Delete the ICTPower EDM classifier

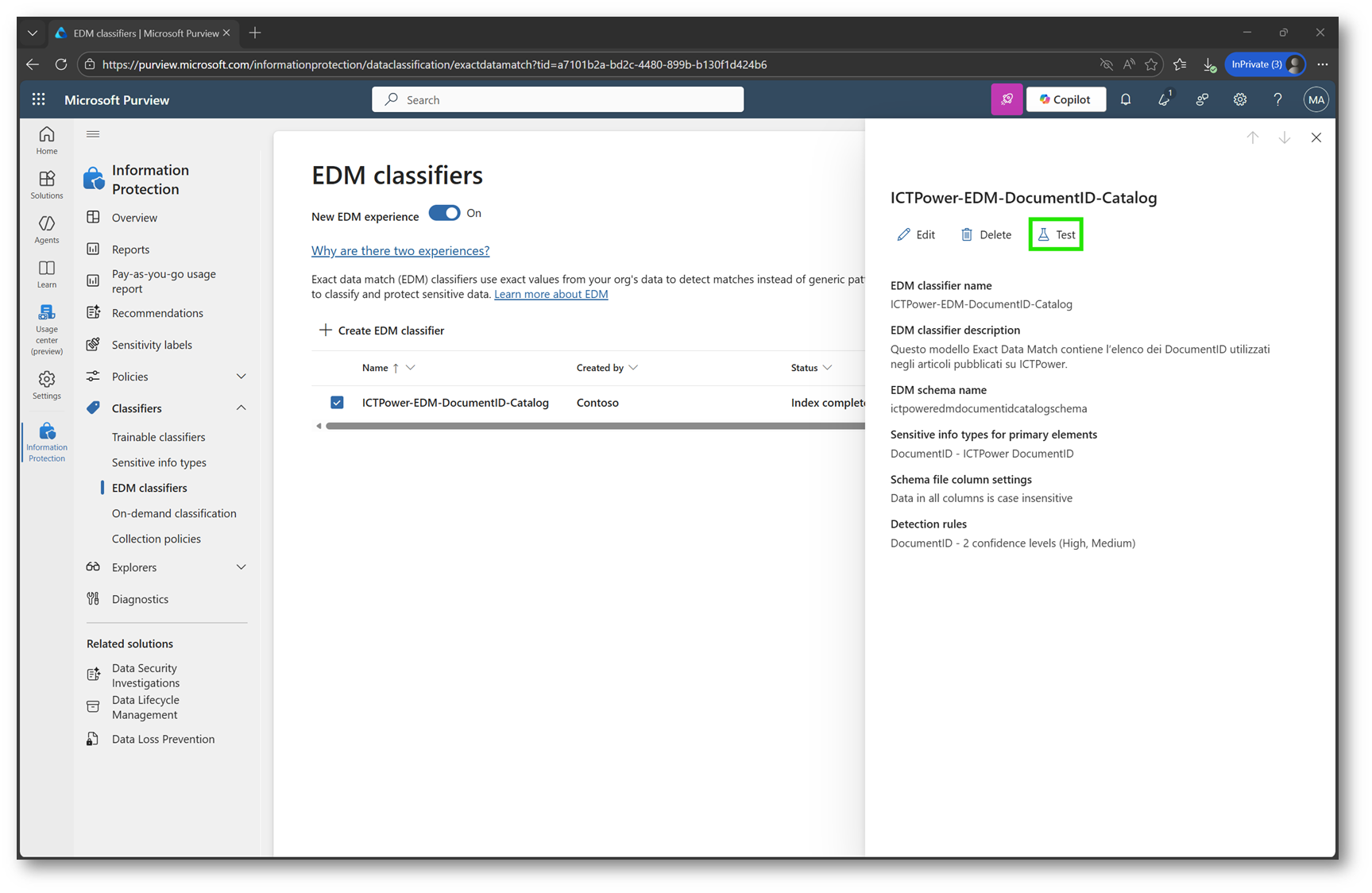coord(986,234)
